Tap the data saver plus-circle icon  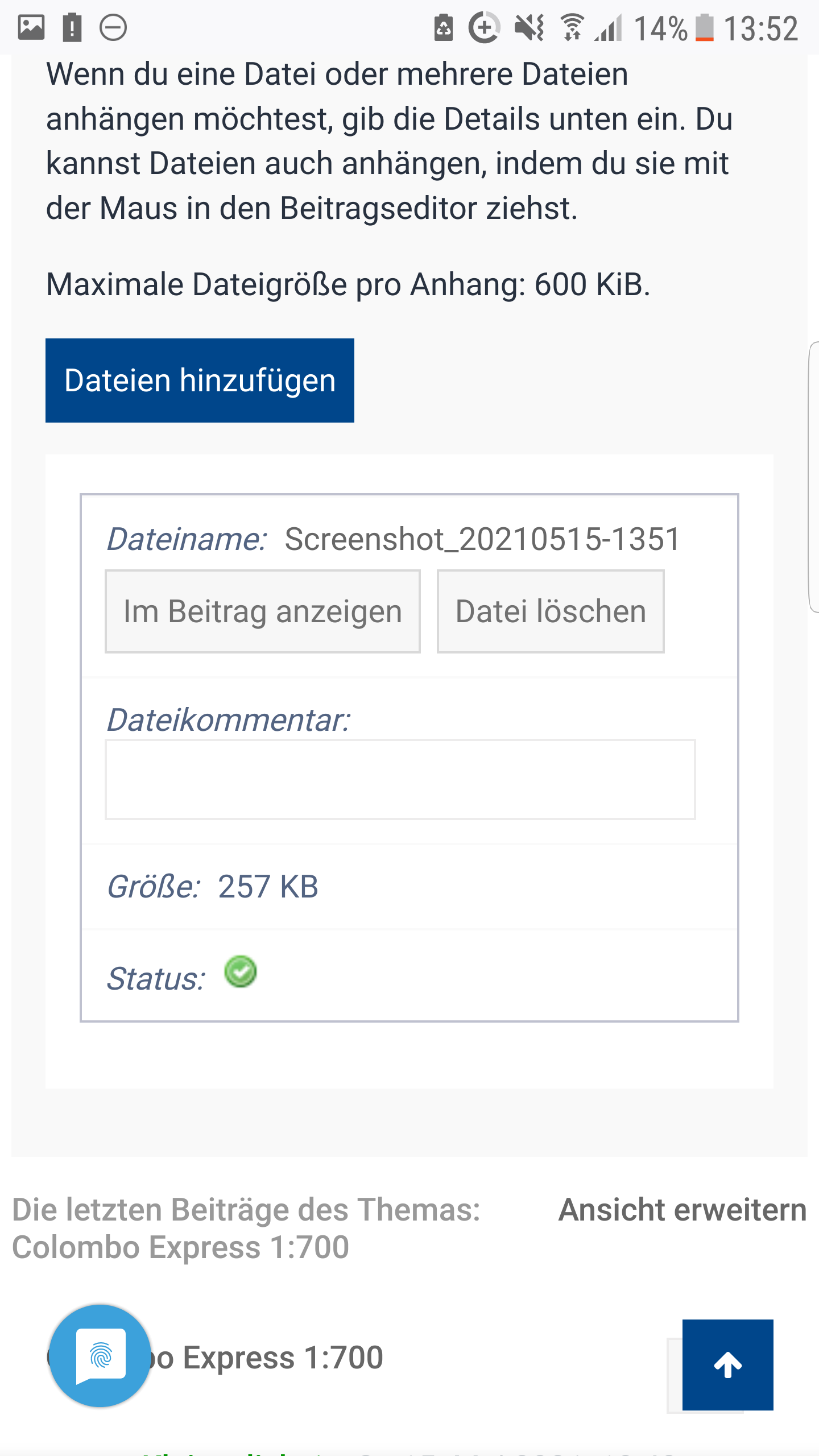point(484,28)
